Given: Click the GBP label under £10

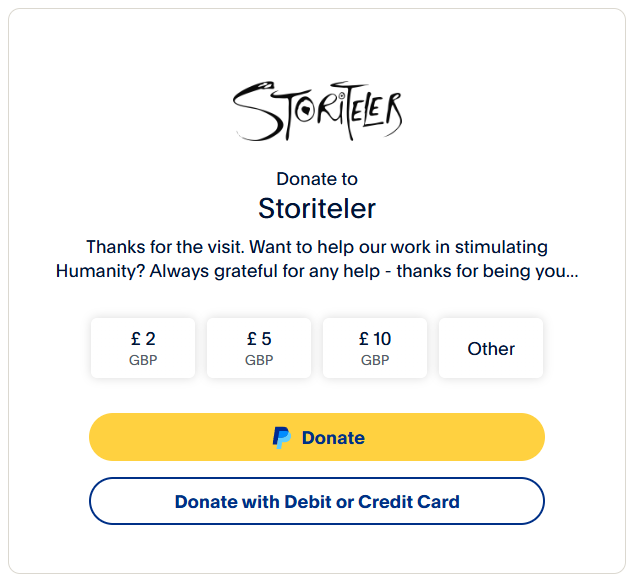Looking at the screenshot, I should [x=375, y=361].
